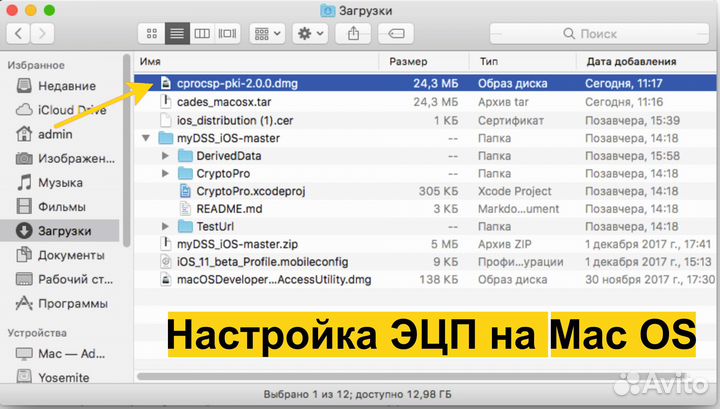The height and width of the screenshot is (409, 720).
Task: Open Изображения in the sidebar
Action: [61, 159]
